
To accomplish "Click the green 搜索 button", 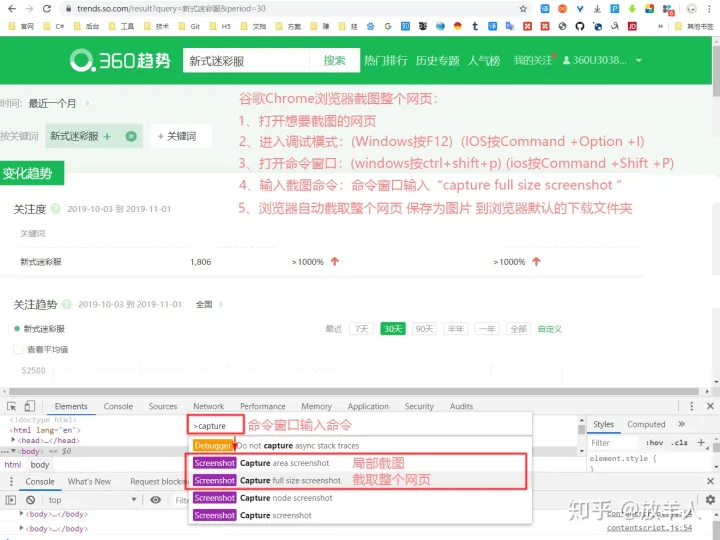I will click(x=334, y=61).
